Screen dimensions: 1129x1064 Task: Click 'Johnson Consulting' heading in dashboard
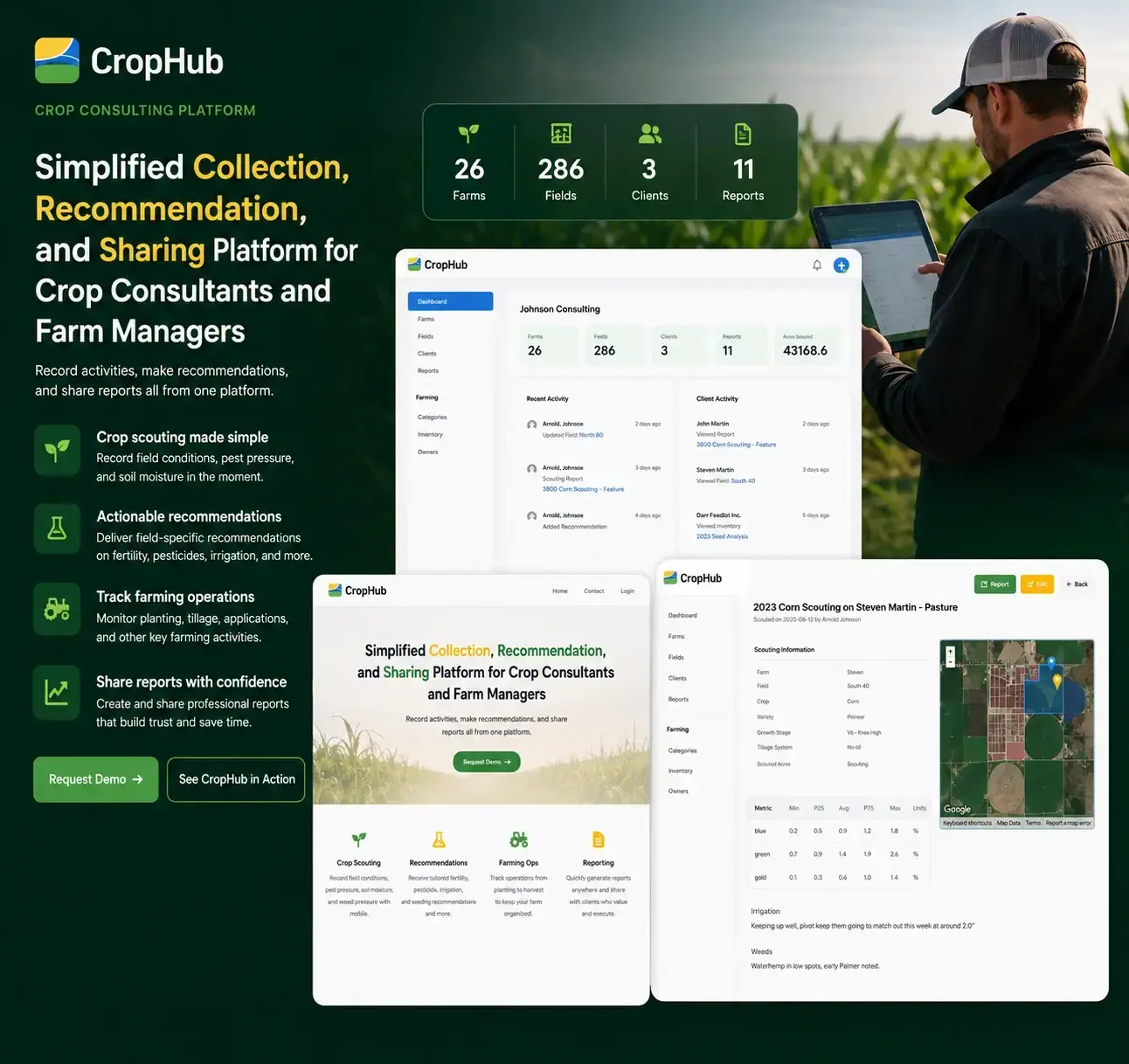560,309
